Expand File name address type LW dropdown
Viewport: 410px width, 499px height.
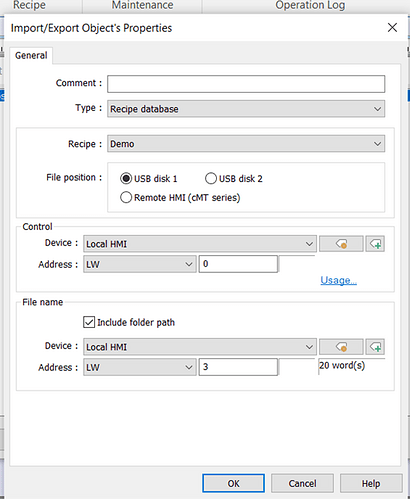[140, 367]
